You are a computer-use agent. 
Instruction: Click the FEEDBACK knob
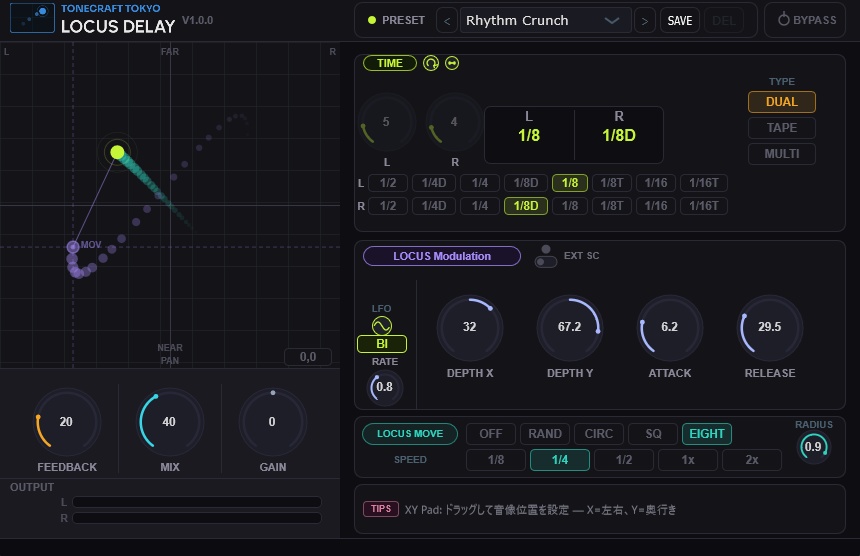66,422
